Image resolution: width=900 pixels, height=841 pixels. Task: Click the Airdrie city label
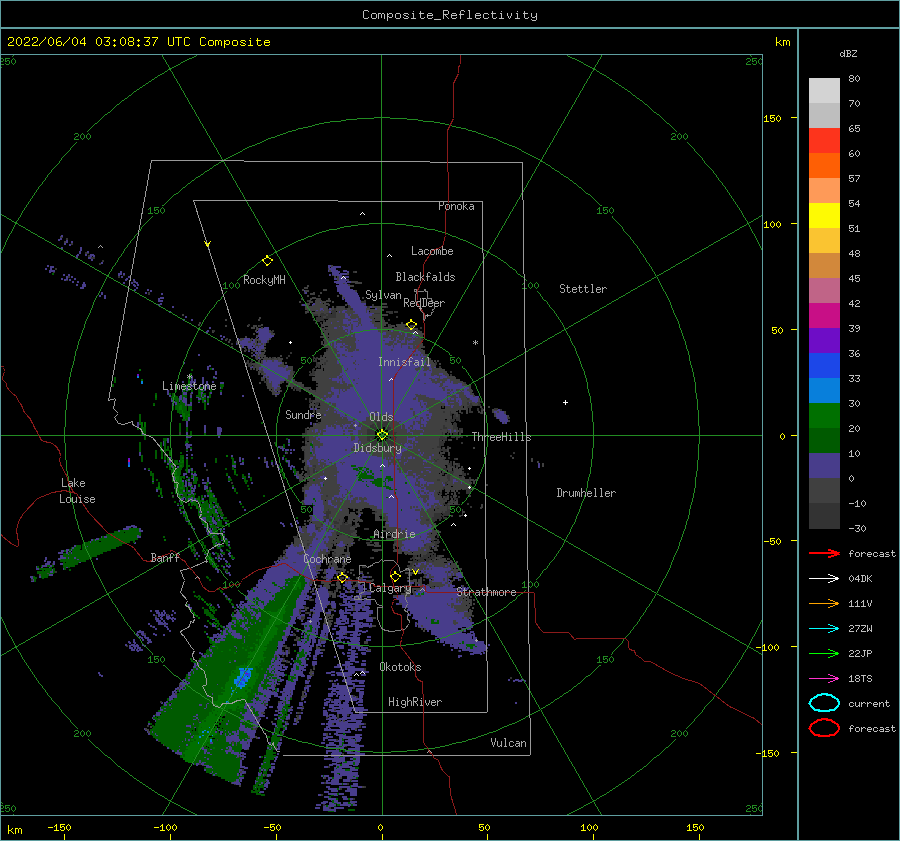click(x=394, y=534)
